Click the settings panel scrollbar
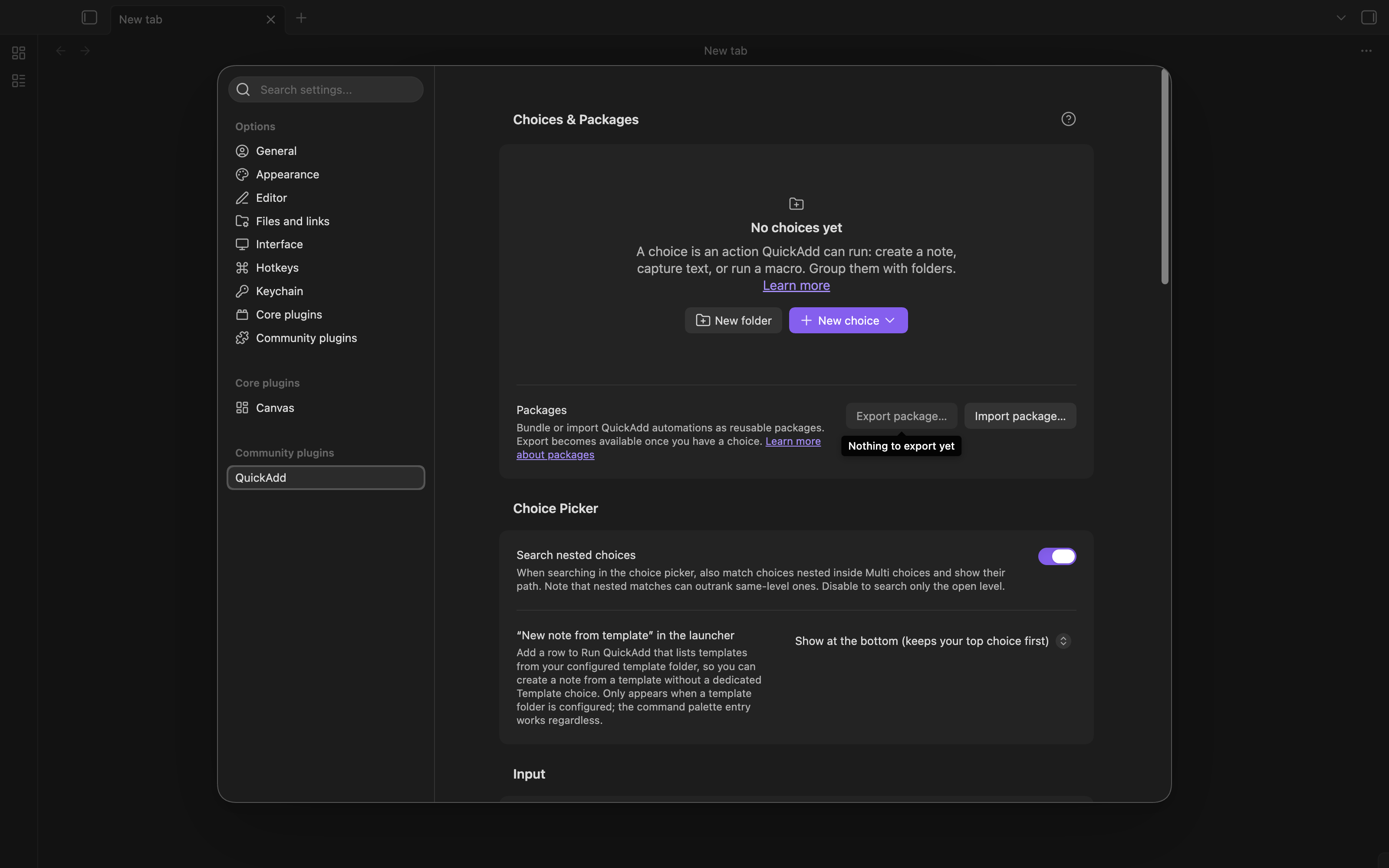Image resolution: width=1389 pixels, height=868 pixels. pos(1165,177)
